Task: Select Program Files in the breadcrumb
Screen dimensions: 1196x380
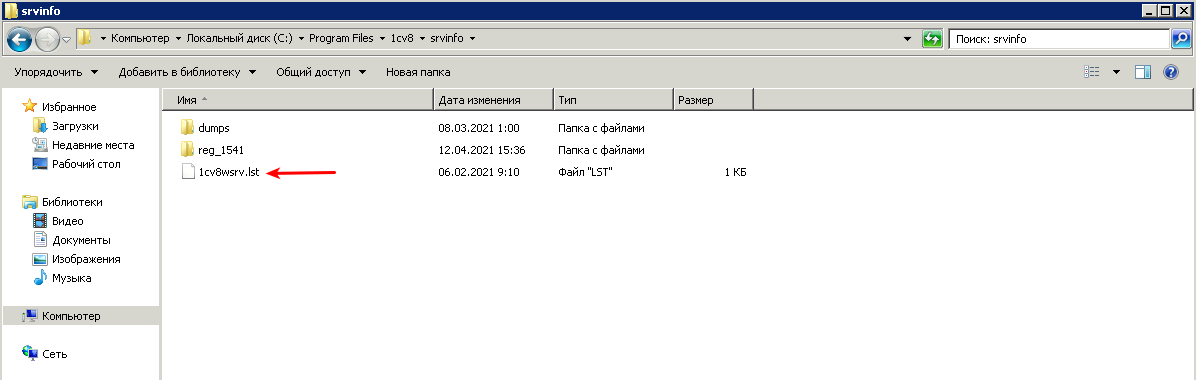Action: tap(341, 38)
